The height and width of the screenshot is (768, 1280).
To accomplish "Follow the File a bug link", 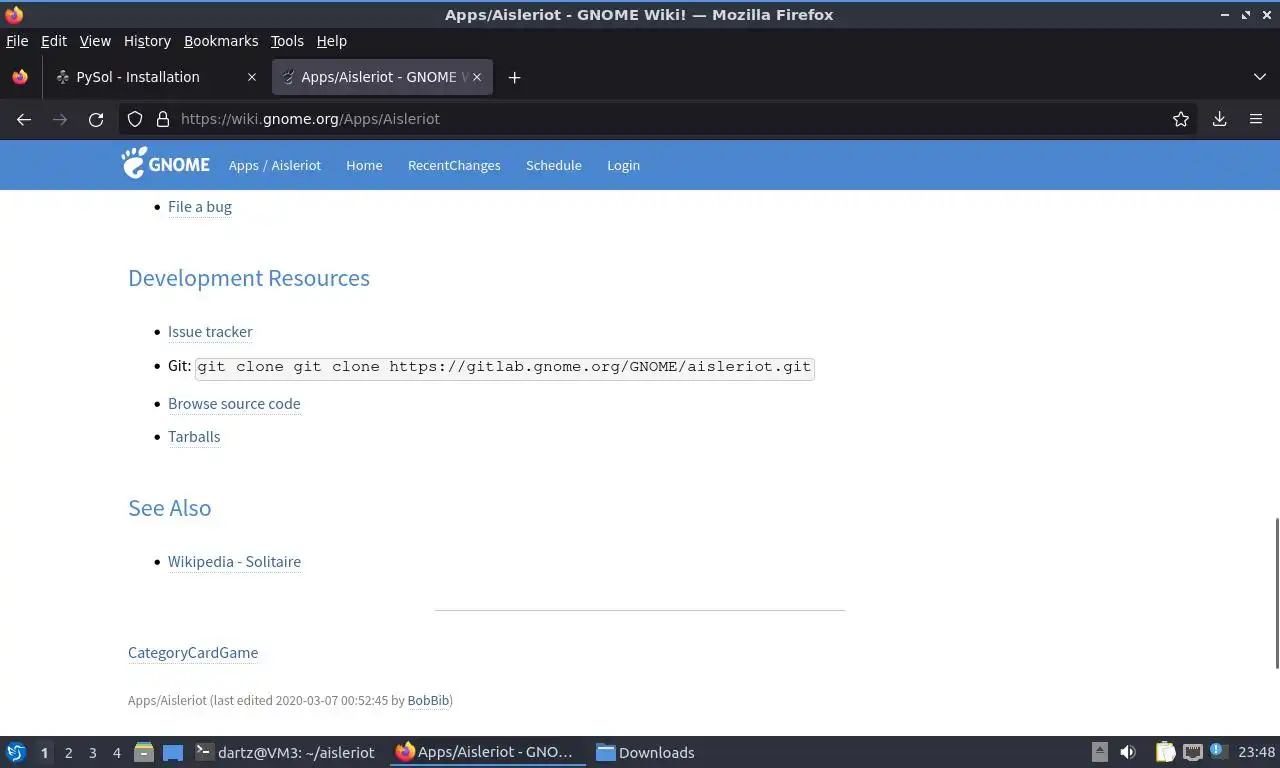I will point(200,207).
